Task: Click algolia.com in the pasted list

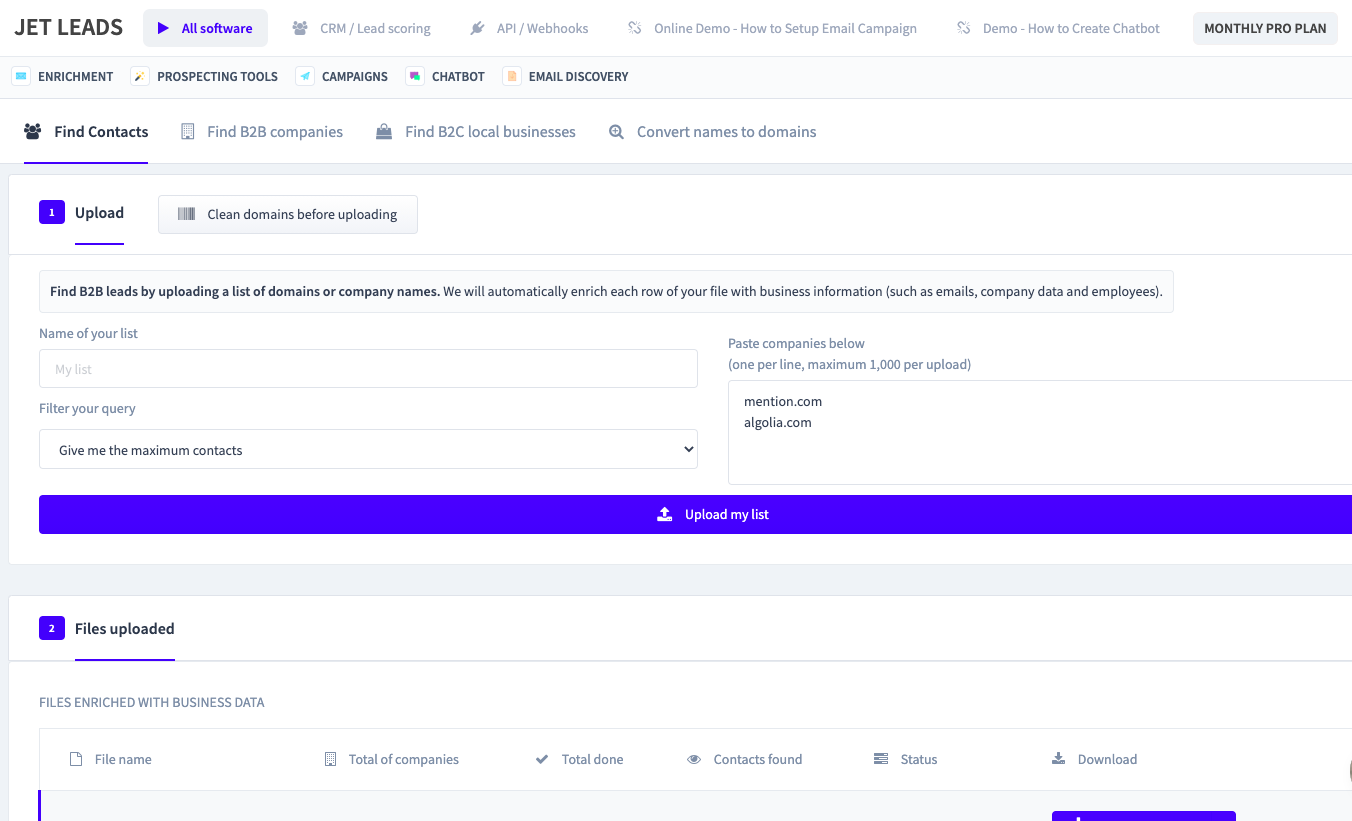Action: tap(778, 422)
